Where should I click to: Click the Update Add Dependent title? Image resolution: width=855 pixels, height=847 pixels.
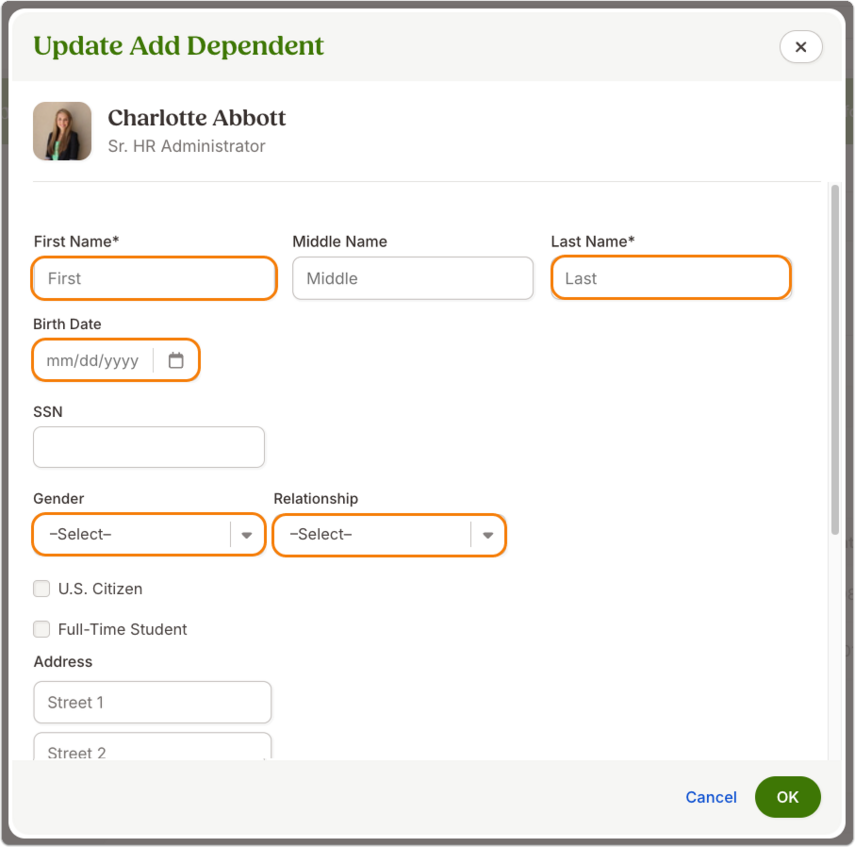(x=179, y=46)
